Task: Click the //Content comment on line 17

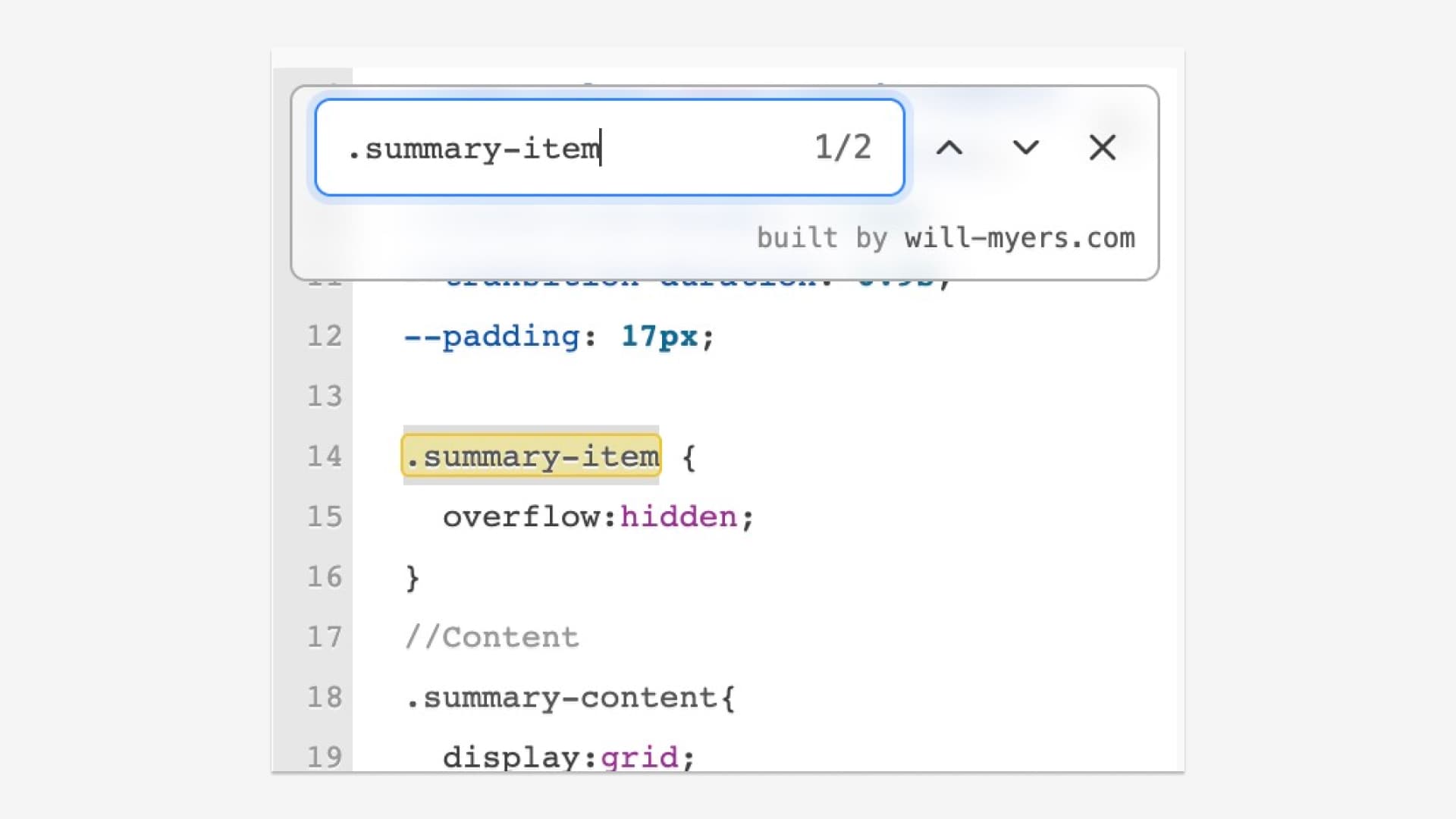Action: (x=491, y=637)
